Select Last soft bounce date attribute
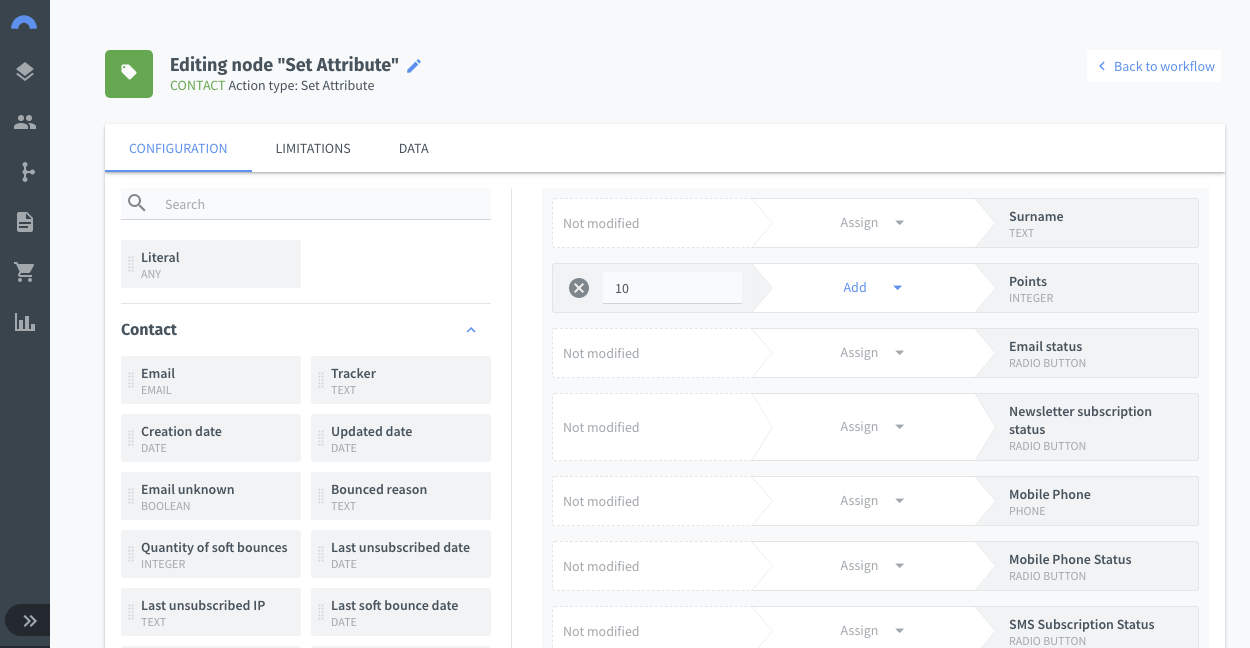The width and height of the screenshot is (1250, 648). pos(401,612)
